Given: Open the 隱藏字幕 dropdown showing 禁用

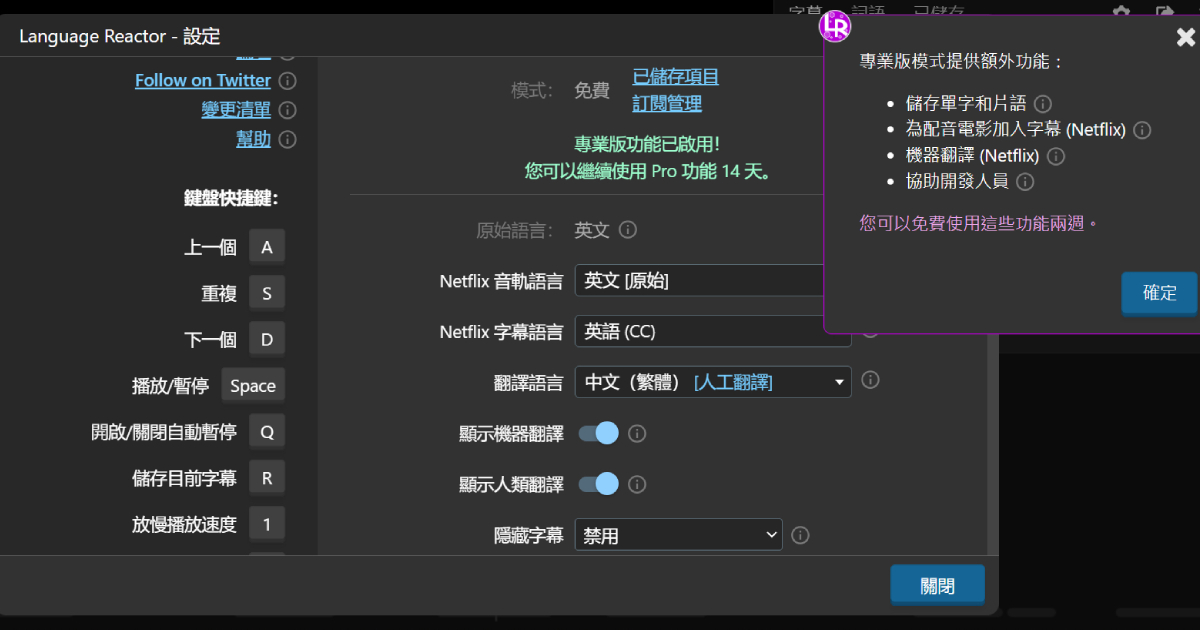Looking at the screenshot, I should pos(679,535).
